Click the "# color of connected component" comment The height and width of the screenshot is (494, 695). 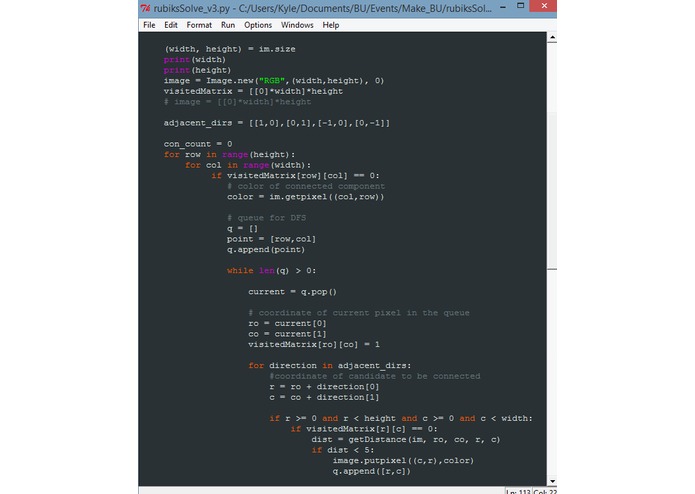click(306, 187)
